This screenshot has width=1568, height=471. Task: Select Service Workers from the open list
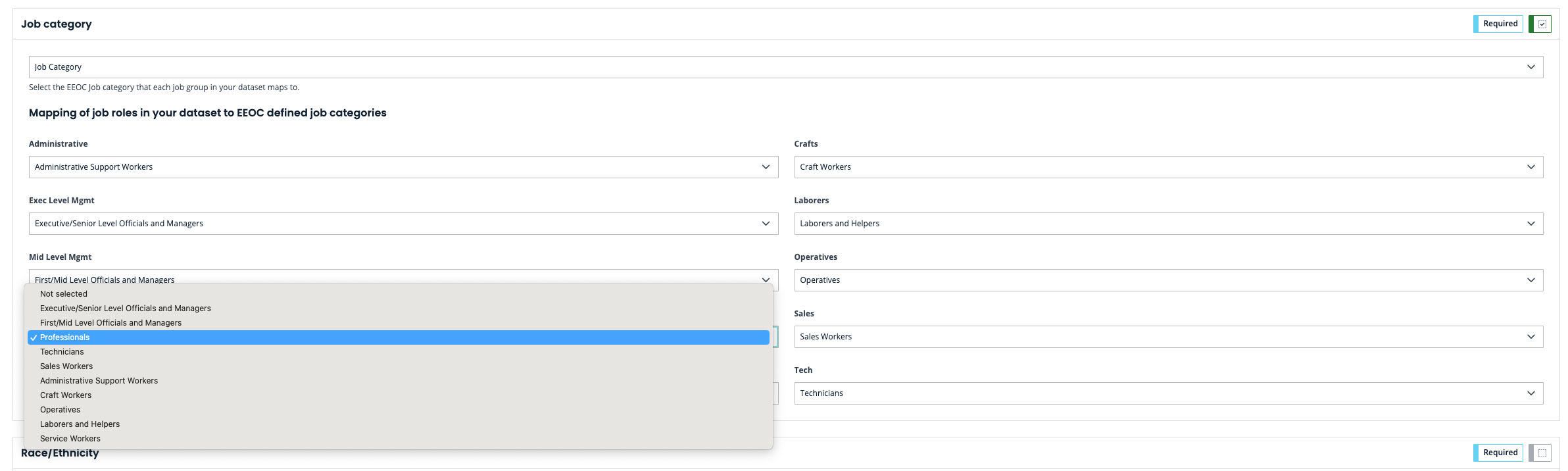click(70, 439)
